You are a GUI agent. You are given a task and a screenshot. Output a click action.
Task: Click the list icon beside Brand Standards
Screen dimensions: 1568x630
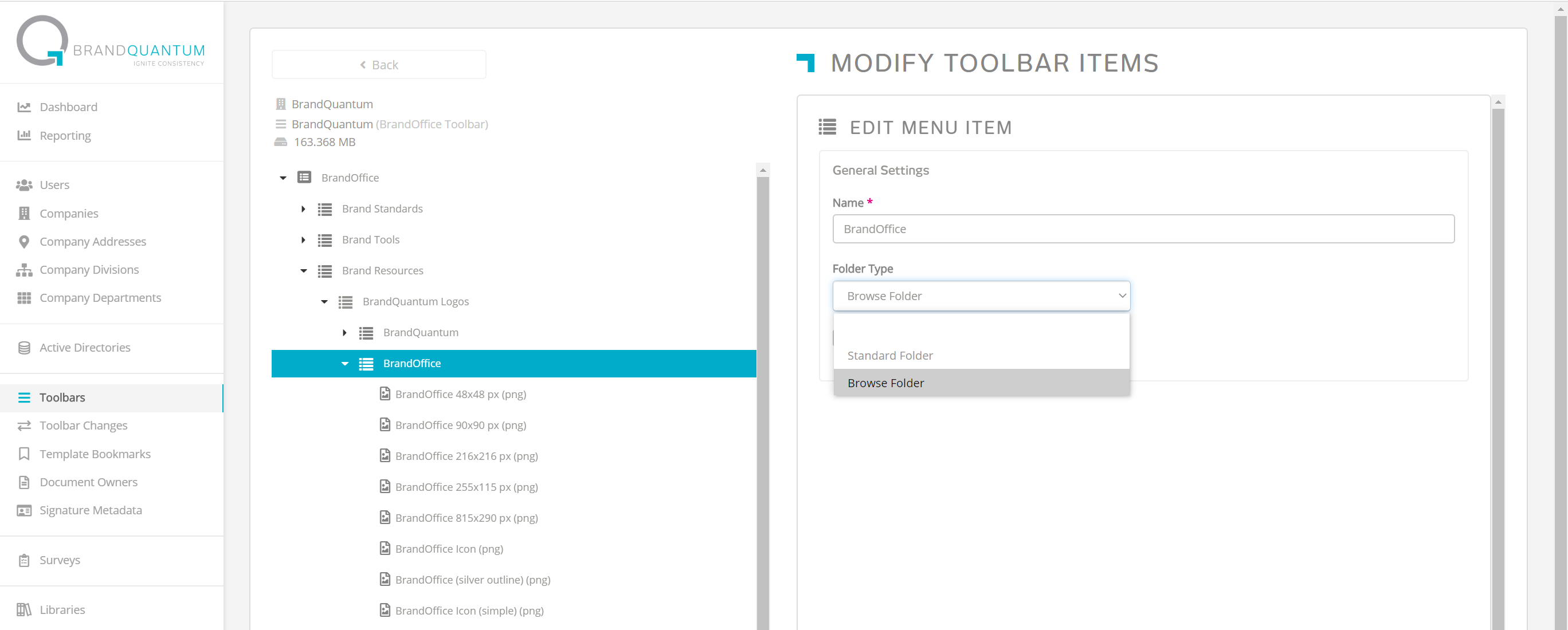tap(324, 209)
